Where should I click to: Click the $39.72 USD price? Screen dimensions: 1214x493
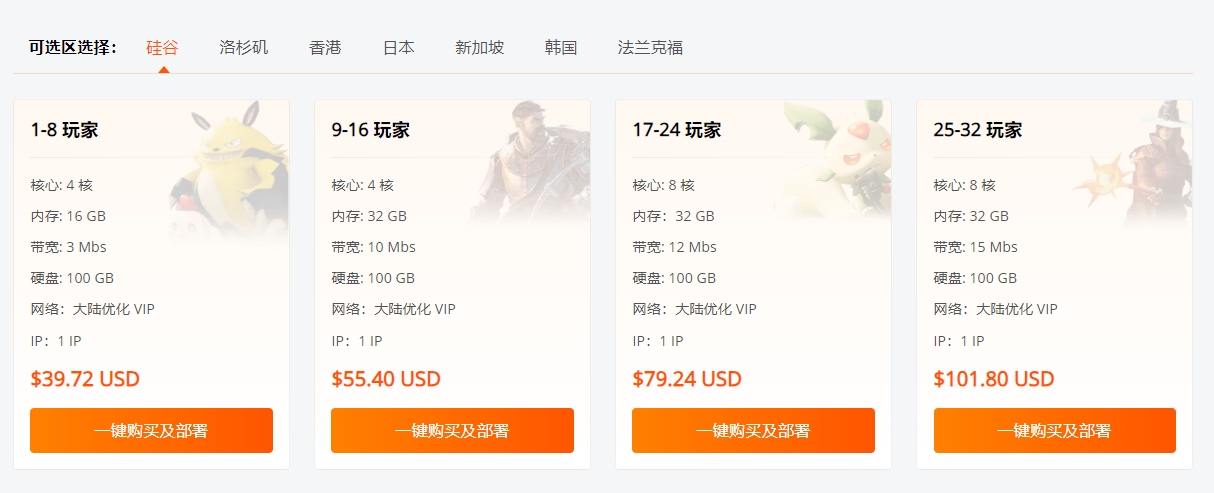point(85,379)
